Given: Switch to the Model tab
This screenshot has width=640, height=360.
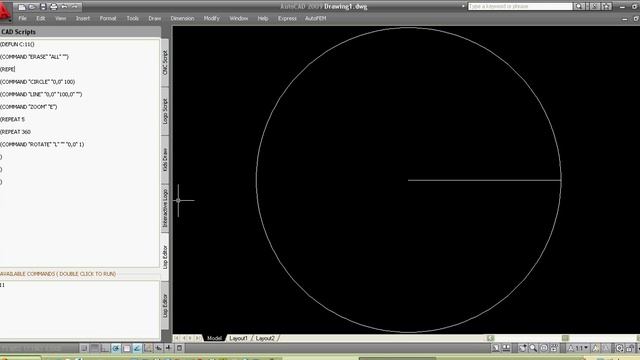Looking at the screenshot, I should pos(214,338).
